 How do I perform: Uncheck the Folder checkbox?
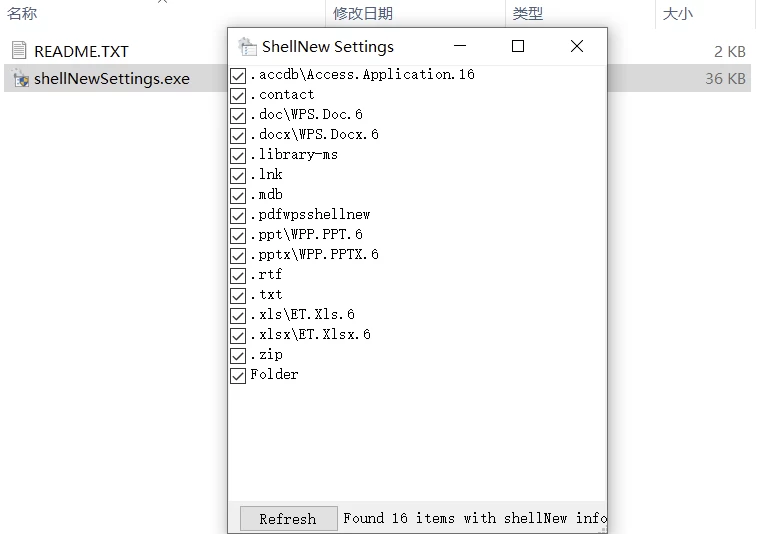coord(238,376)
